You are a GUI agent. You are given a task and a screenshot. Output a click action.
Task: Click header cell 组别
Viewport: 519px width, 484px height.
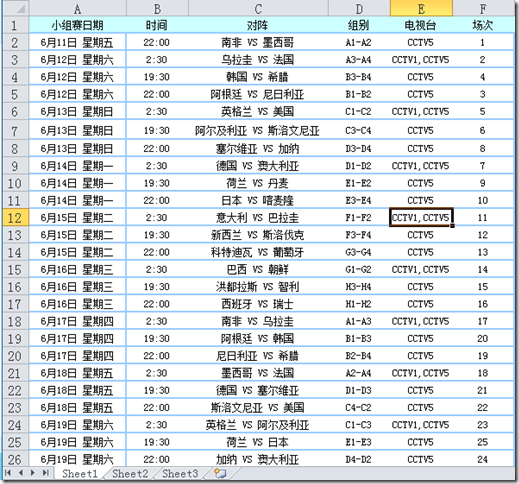359,25
